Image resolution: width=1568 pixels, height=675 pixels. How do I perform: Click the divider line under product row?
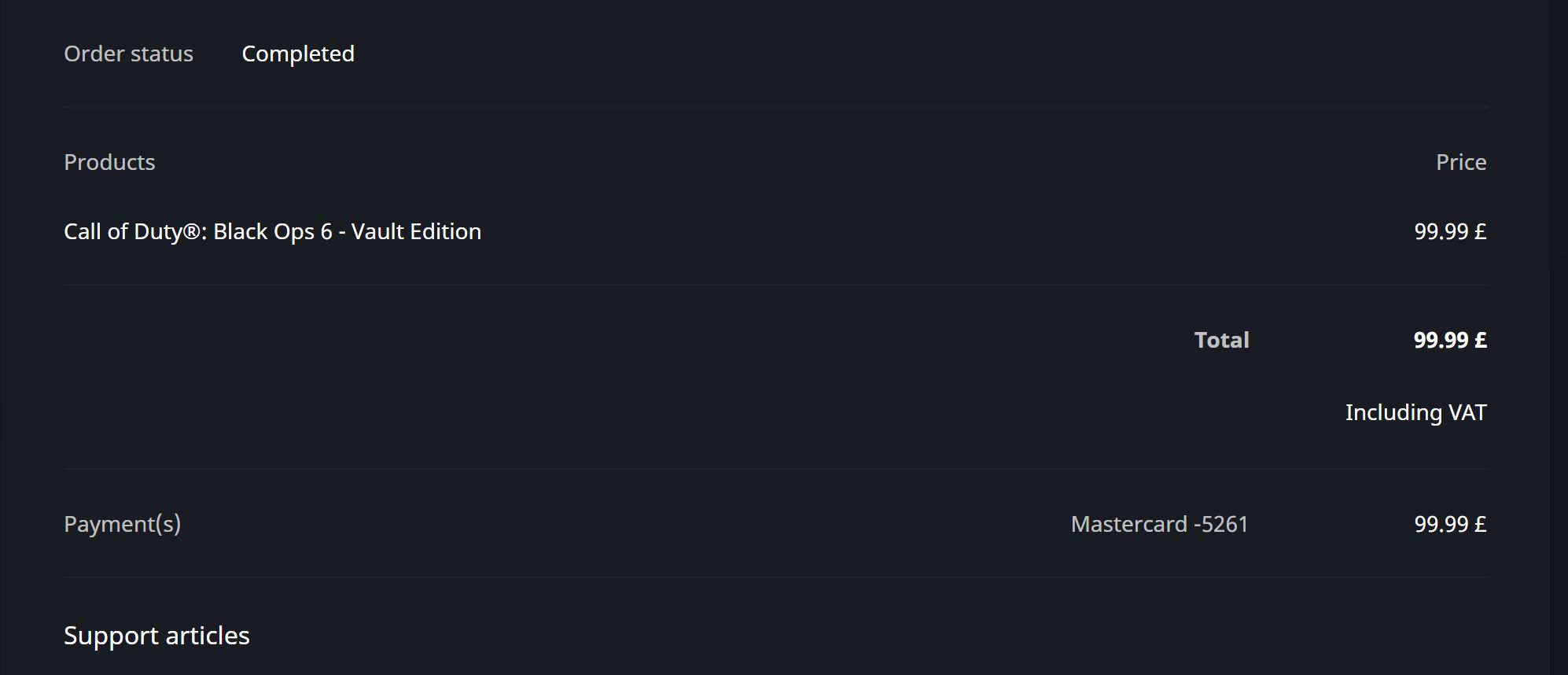tap(775, 285)
